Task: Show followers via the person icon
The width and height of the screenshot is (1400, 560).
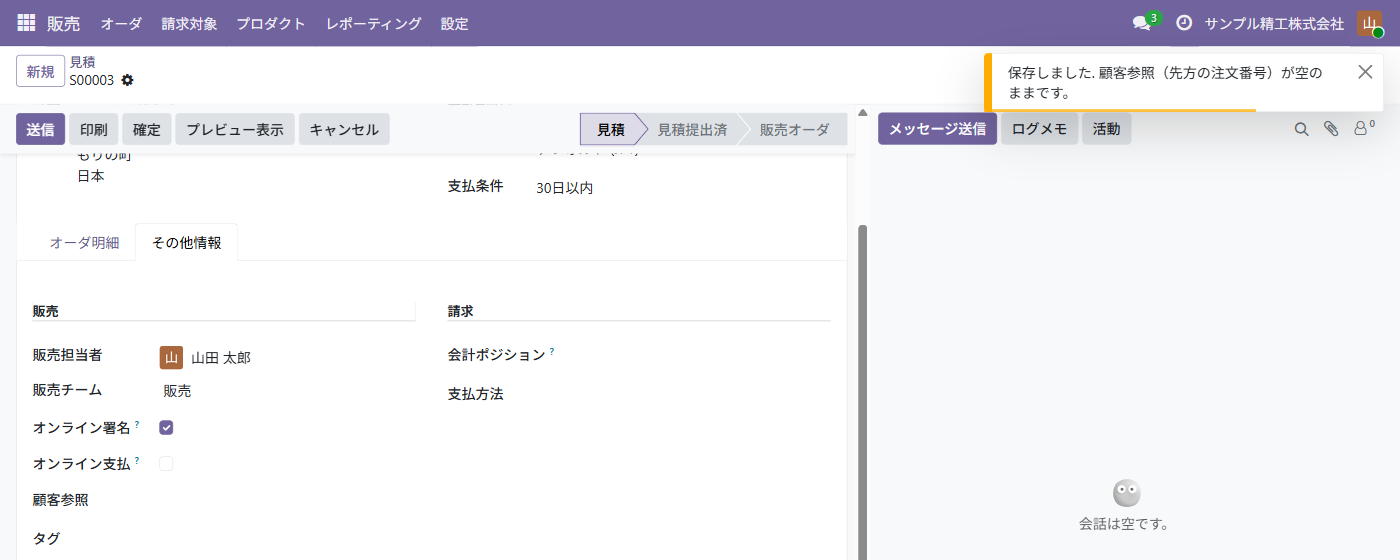Action: click(1364, 128)
